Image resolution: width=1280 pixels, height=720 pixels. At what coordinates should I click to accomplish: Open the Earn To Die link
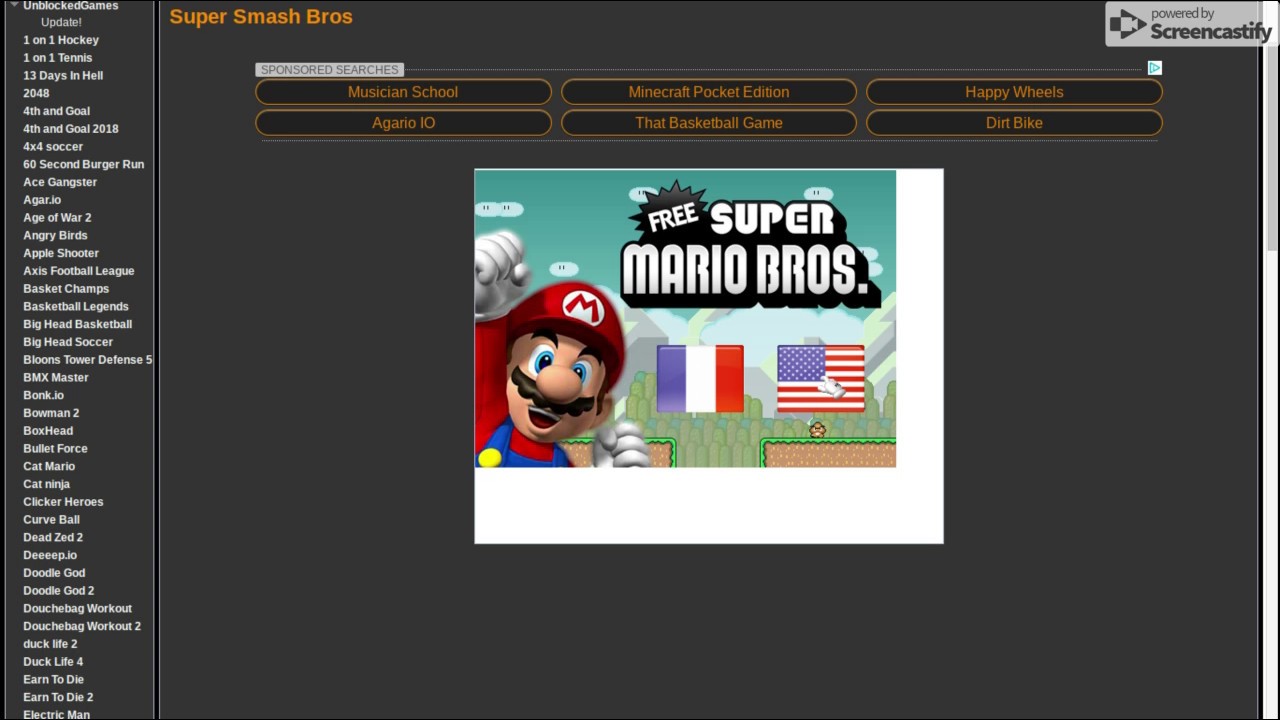pos(53,679)
